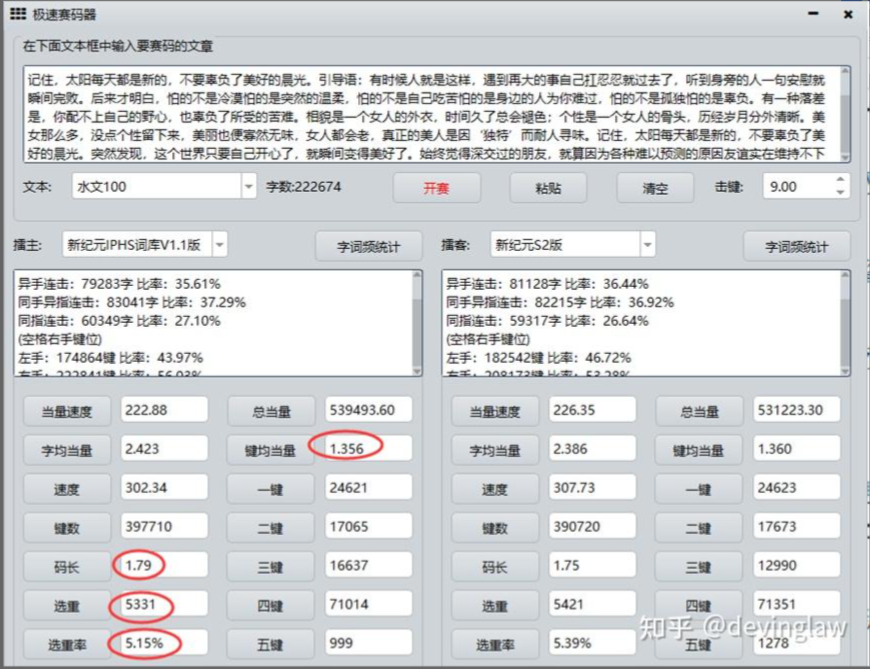Click the 擂主 statistics list scrollbar
Screen dimensions: 870x669
[417, 322]
